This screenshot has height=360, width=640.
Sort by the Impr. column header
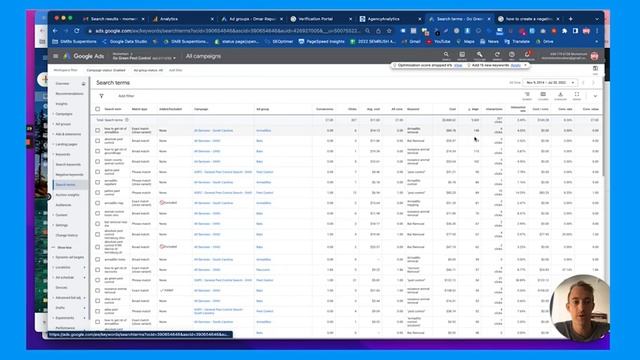coord(473,109)
